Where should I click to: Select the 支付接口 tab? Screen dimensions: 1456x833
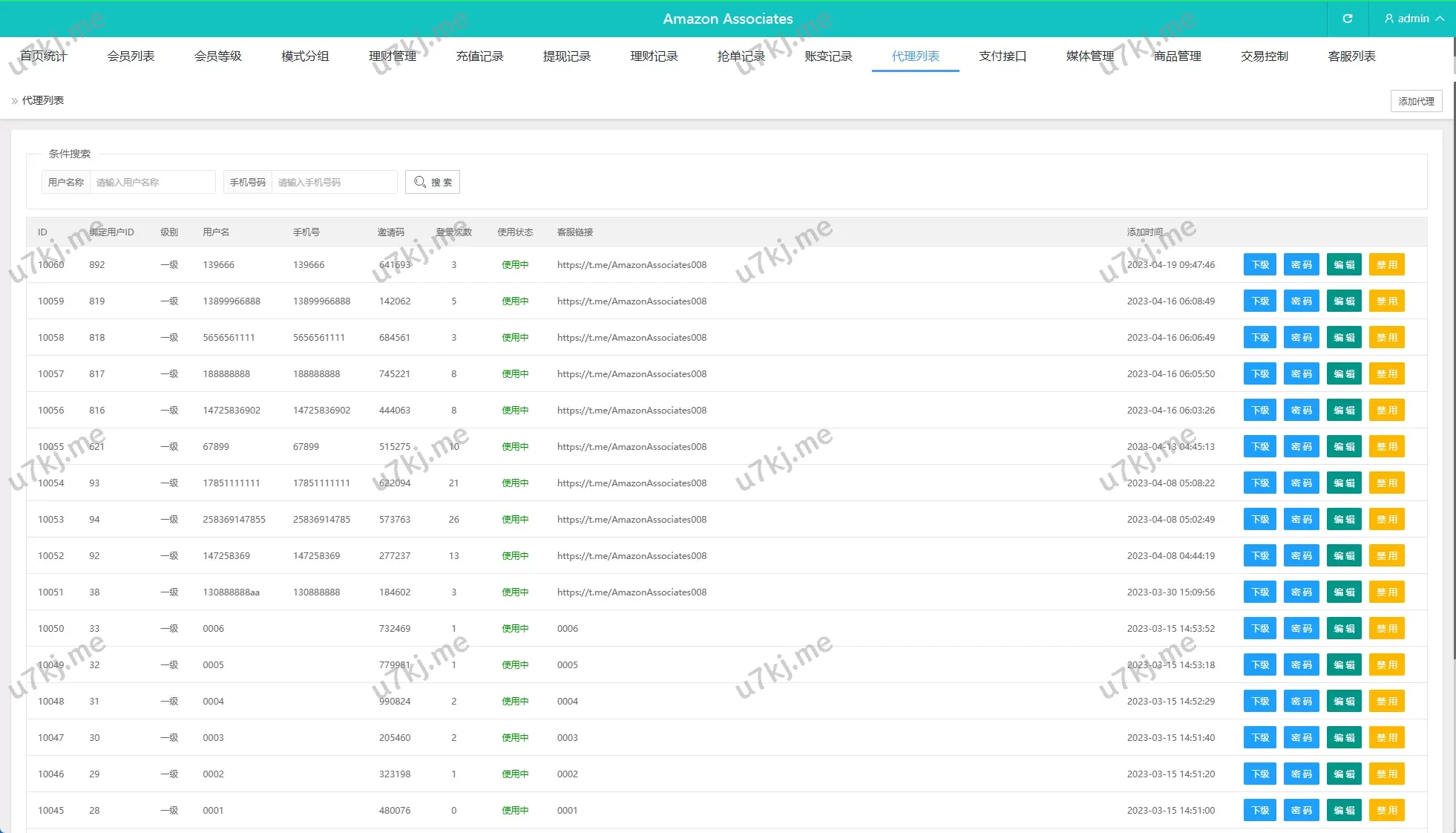click(x=1003, y=56)
